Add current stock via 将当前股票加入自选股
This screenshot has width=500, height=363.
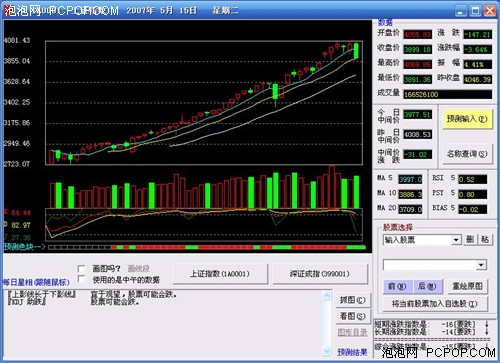(x=435, y=304)
